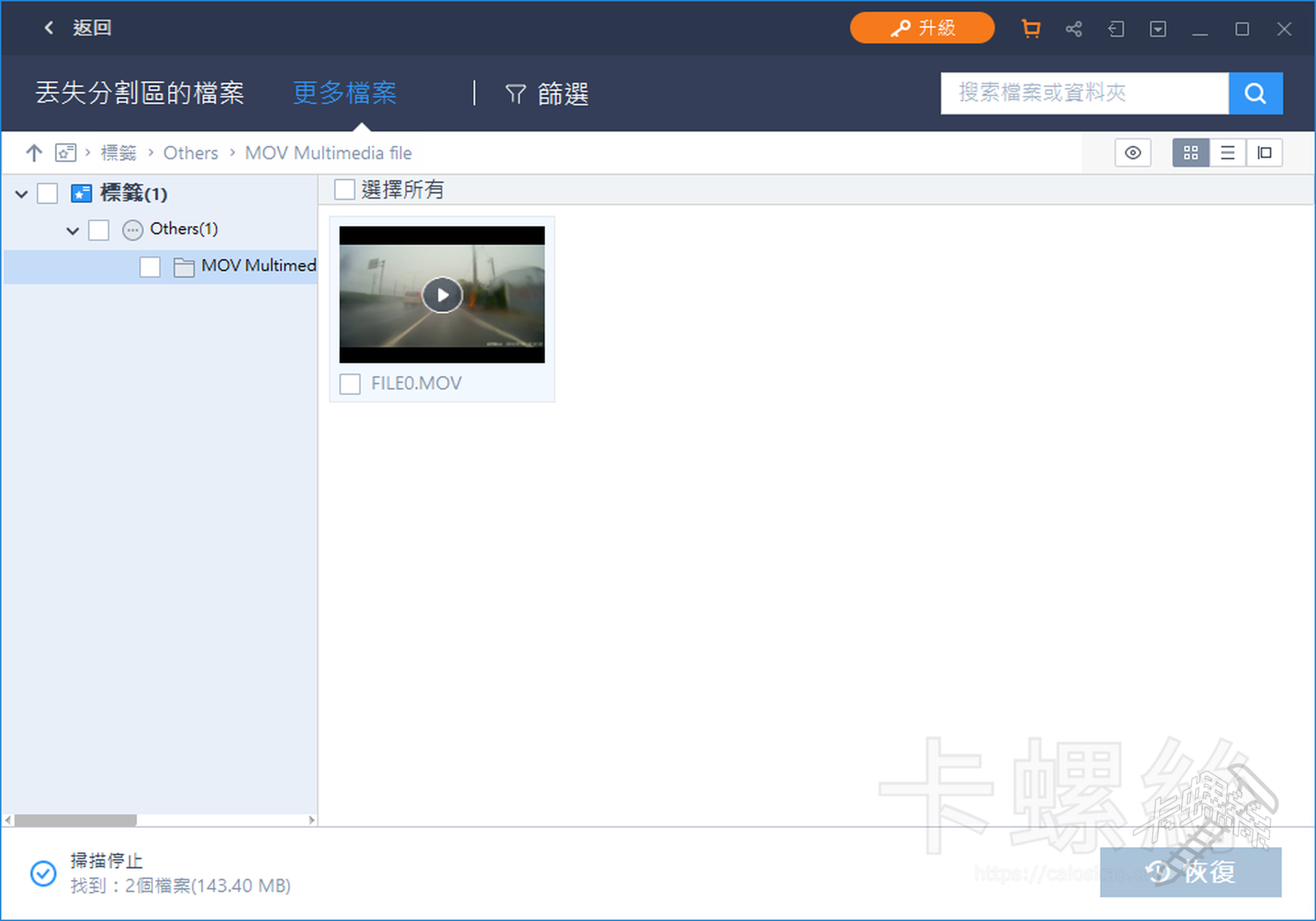Click the orange 升級 upgrade button

point(922,28)
